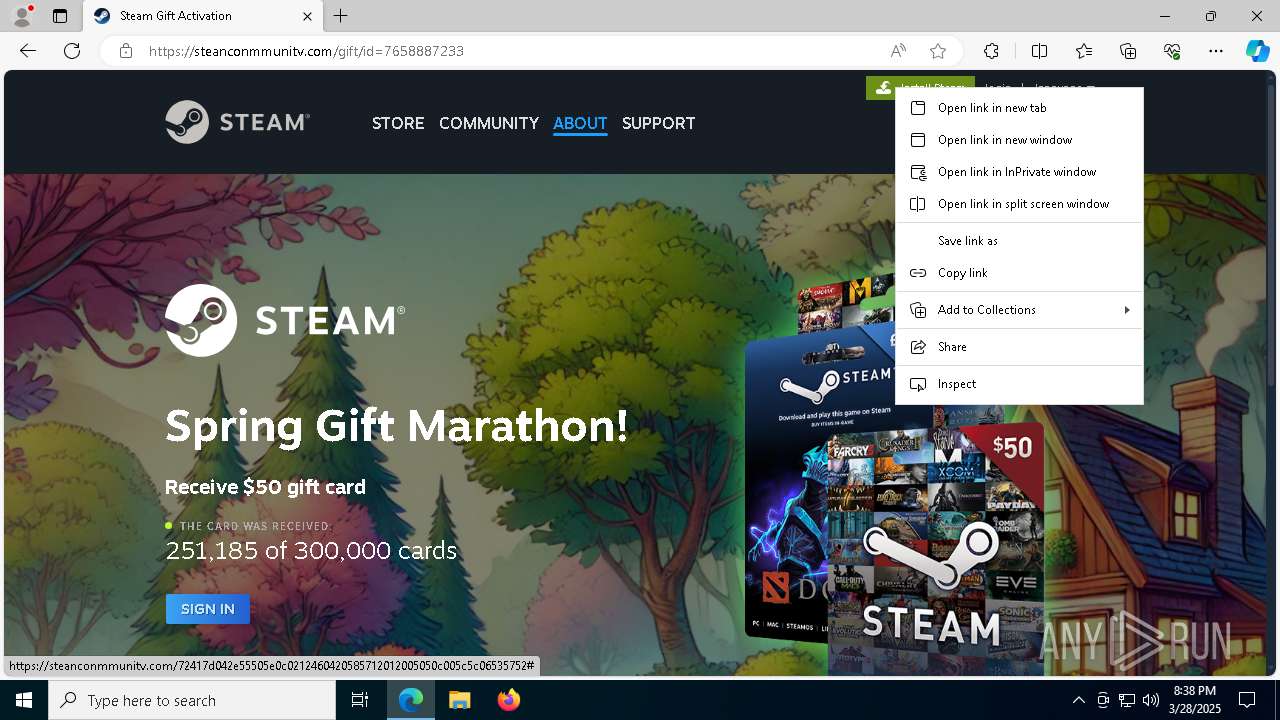Select Share in context menu

tap(1019, 347)
